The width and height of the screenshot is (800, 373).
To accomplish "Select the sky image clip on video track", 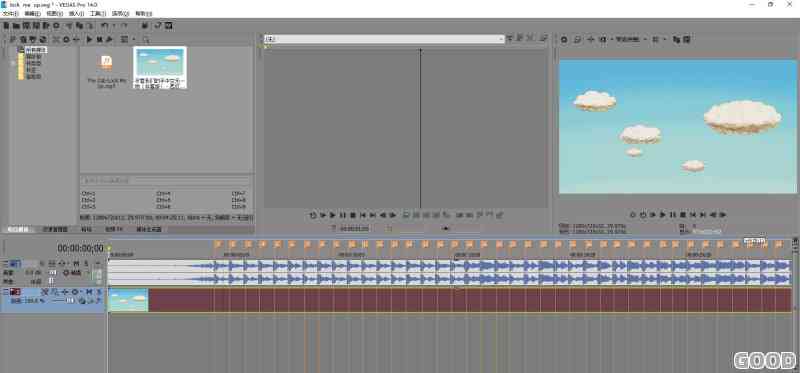I will pos(128,300).
